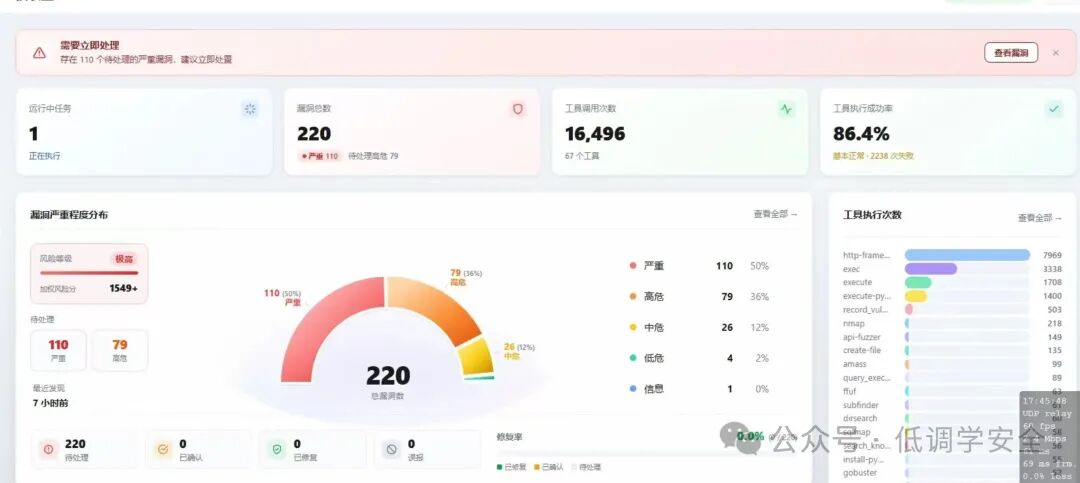This screenshot has width=1080, height=483.
Task: Dismiss the 需要立即处理 alert banner
Action: tap(1055, 52)
